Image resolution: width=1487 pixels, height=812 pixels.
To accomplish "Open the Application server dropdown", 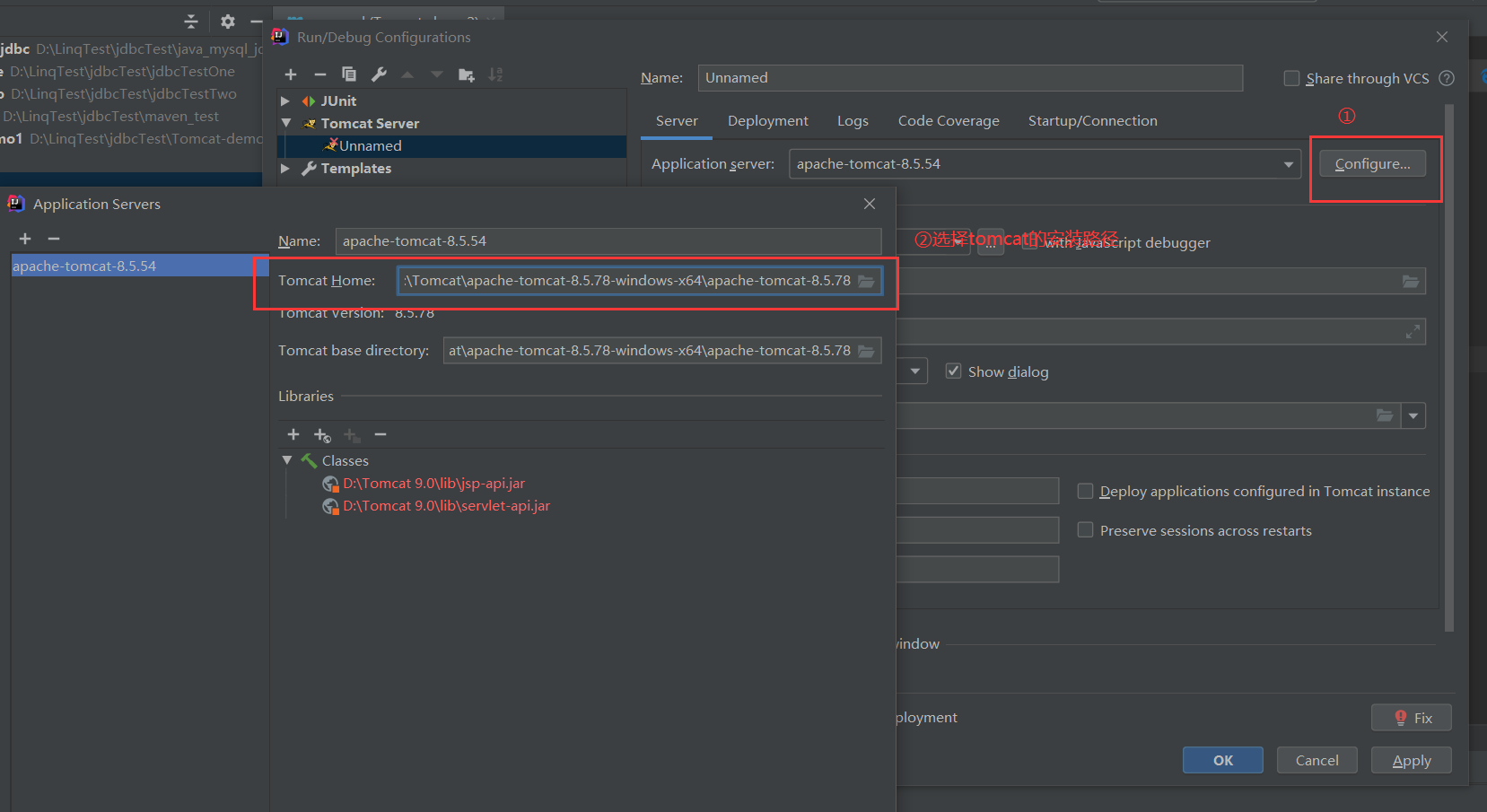I will 1289,164.
